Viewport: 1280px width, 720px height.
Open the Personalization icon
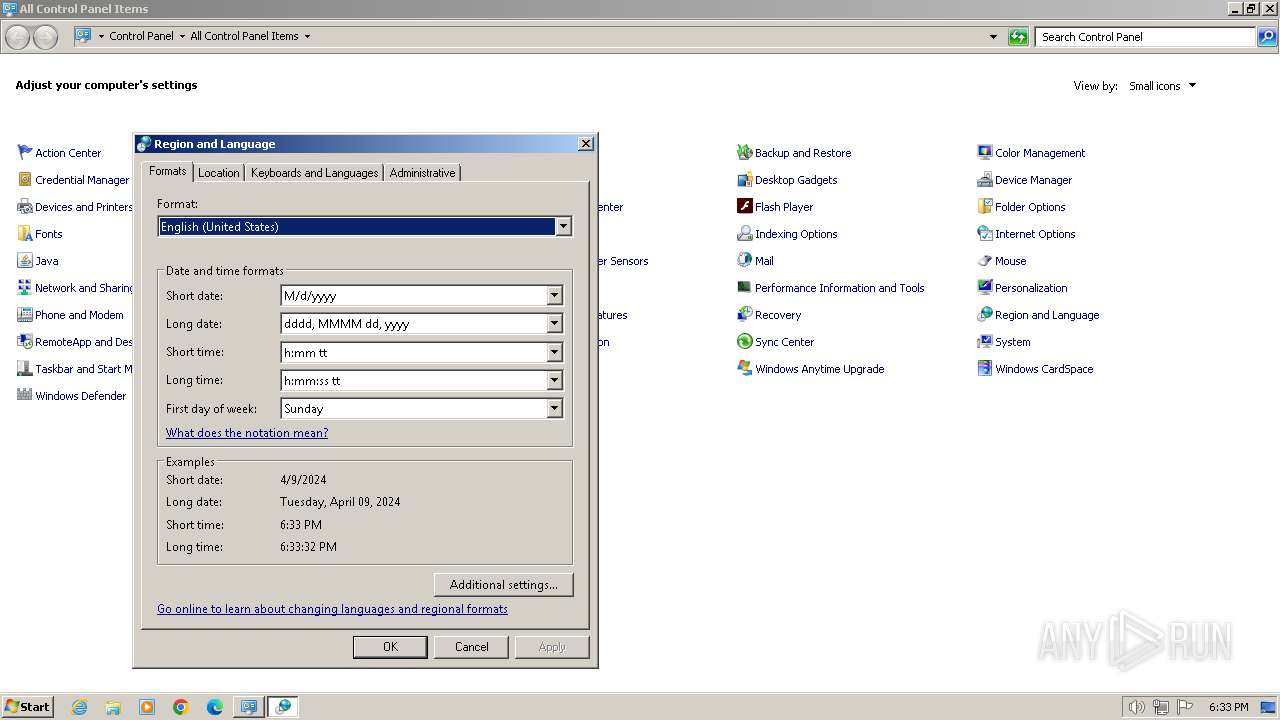(985, 288)
